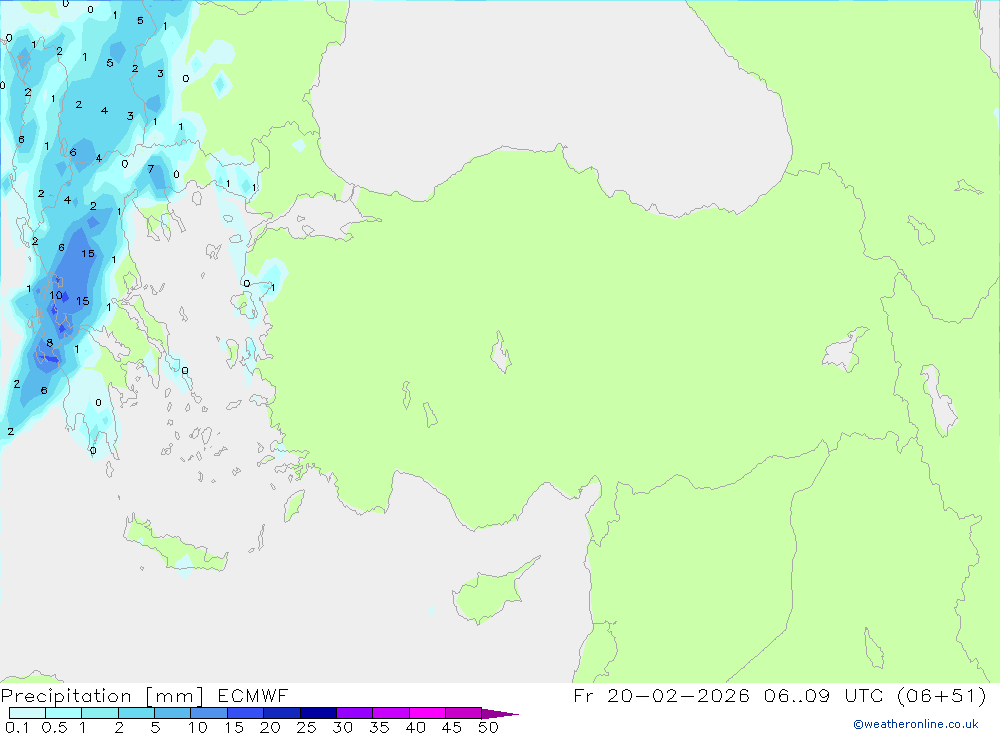
Task: Click the legend scale label '0.1'
Action: [x=17, y=727]
